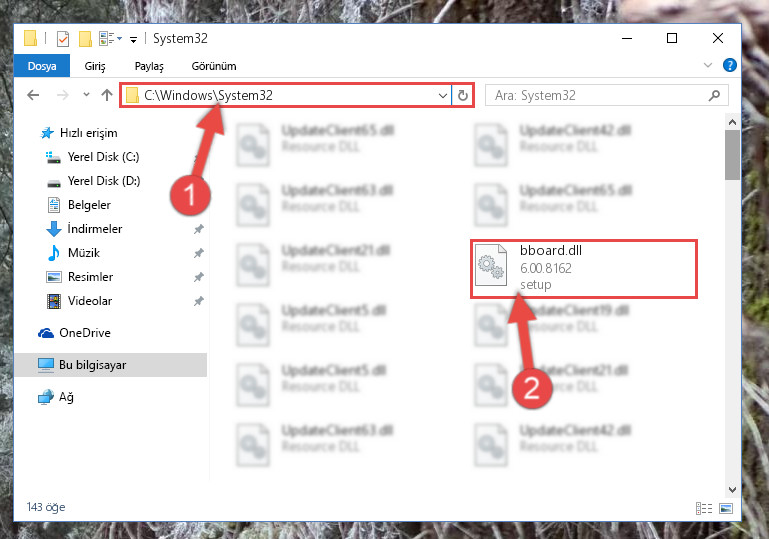769x539 pixels.
Task: Click Properties icon in quick access toolbar
Action: (63, 38)
